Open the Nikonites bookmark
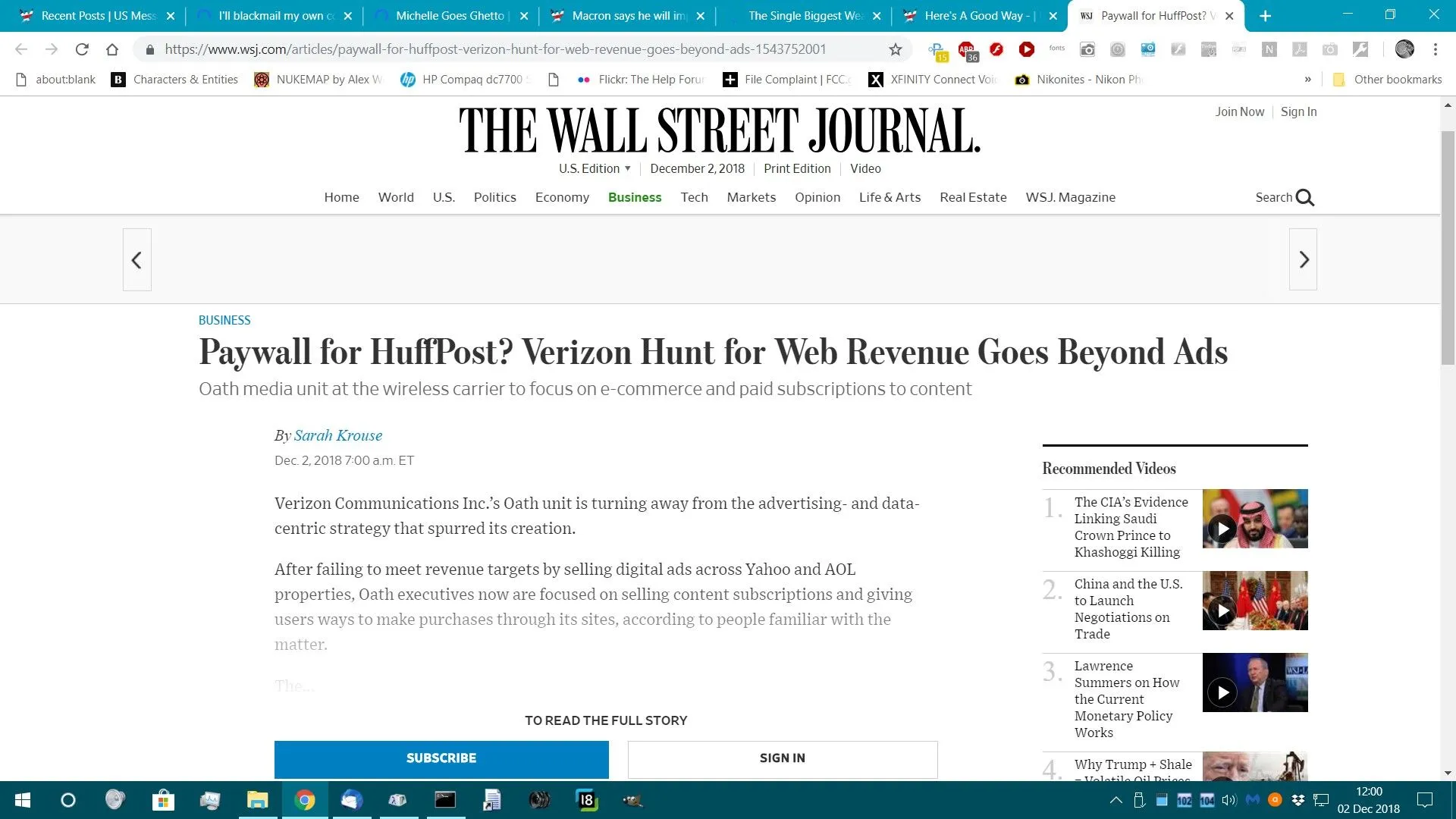Image resolution: width=1456 pixels, height=819 pixels. coord(1079,80)
